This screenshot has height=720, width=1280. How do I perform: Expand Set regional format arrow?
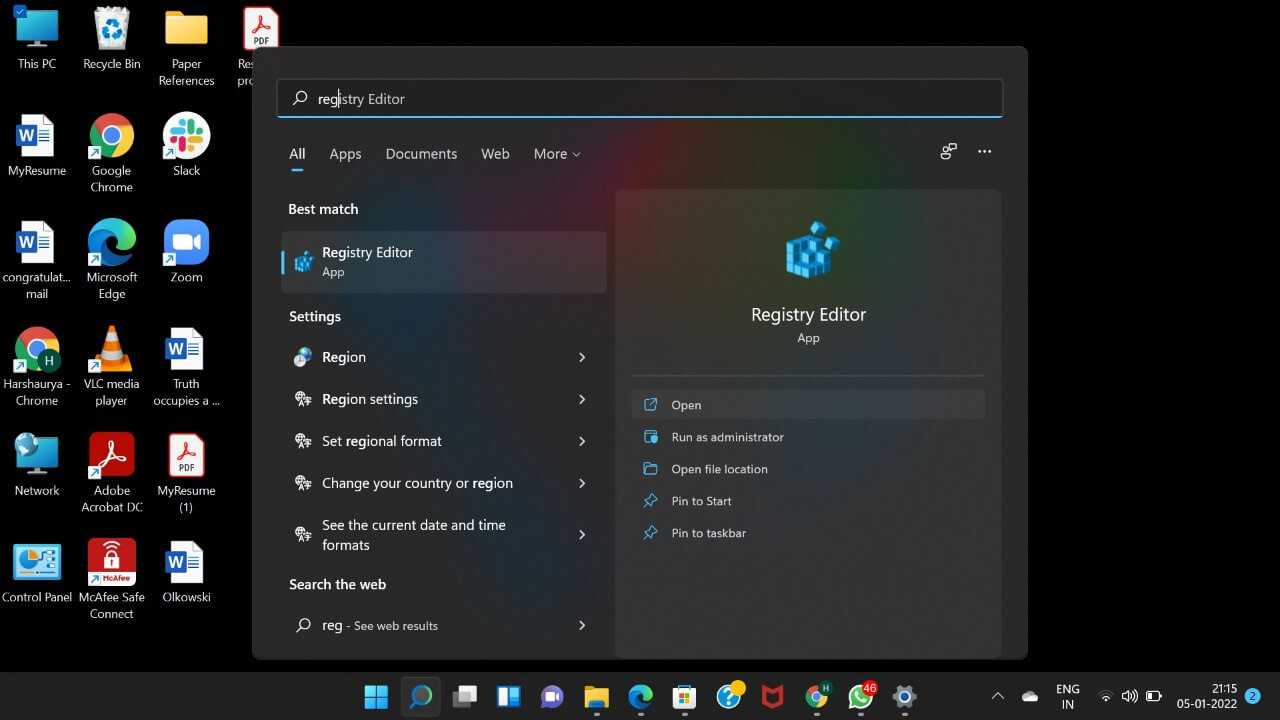pyautogui.click(x=582, y=441)
